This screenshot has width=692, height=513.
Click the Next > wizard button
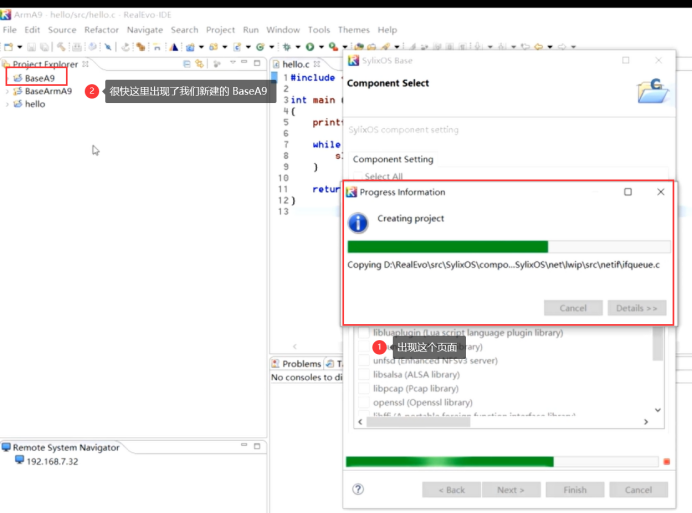pos(511,490)
